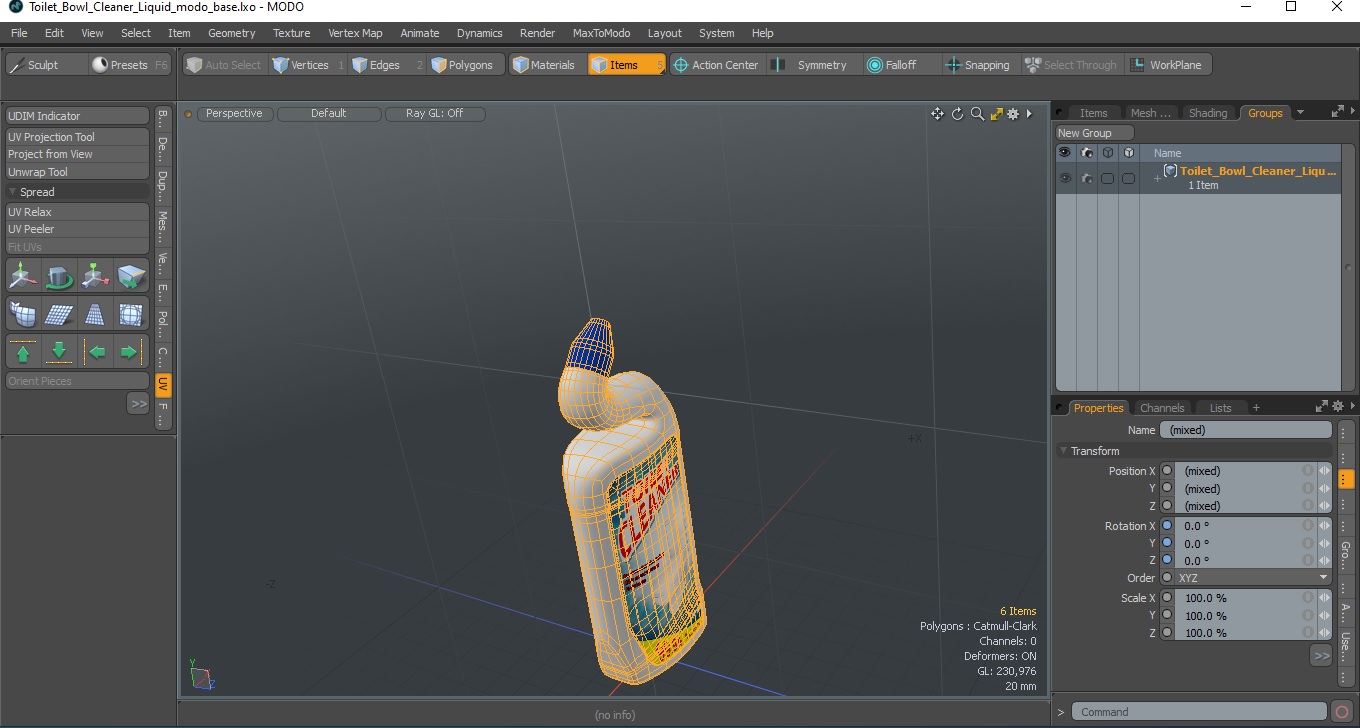Switch to Materials selection mode
1360x728 pixels.
point(546,65)
